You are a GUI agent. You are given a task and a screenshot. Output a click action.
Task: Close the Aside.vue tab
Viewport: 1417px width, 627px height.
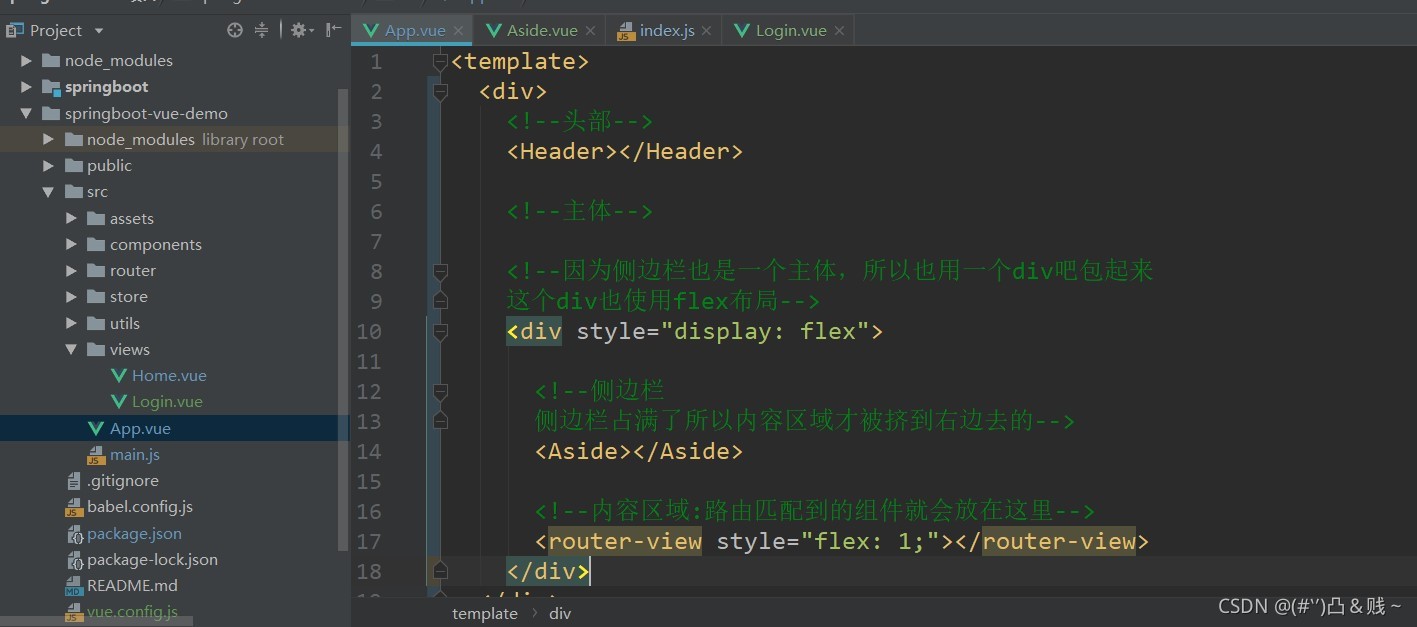pyautogui.click(x=590, y=31)
